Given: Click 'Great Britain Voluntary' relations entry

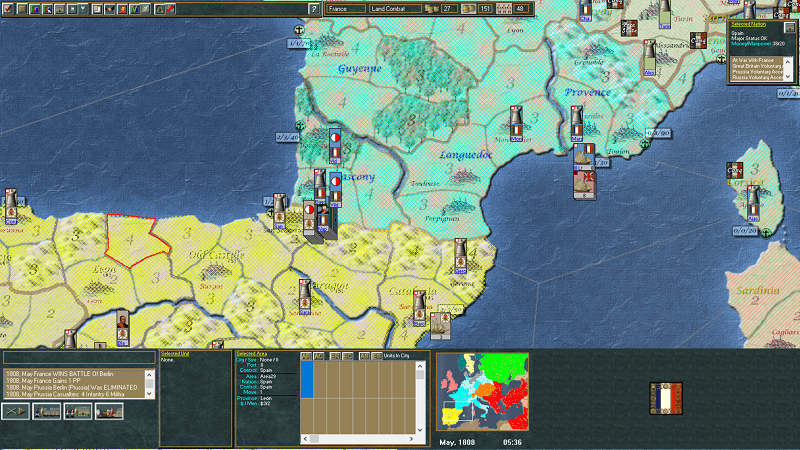Looking at the screenshot, I should (757, 66).
